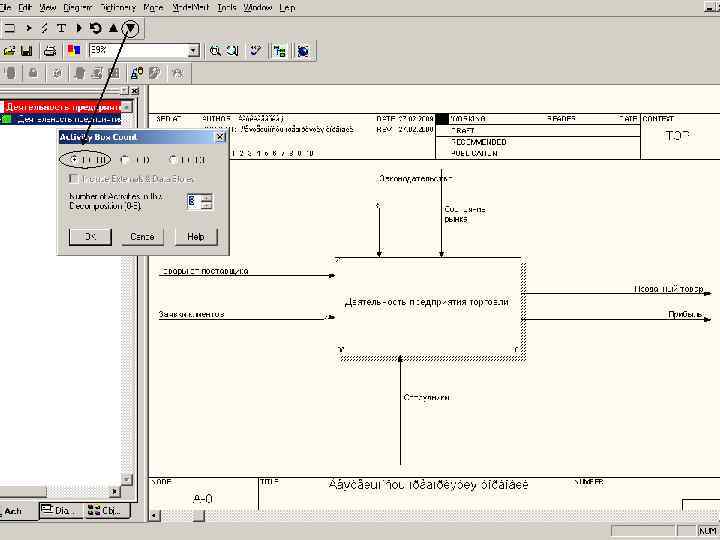This screenshot has height=540, width=720.
Task: Click explorer horizontal scrollbar right arrow
Action: 115,492
